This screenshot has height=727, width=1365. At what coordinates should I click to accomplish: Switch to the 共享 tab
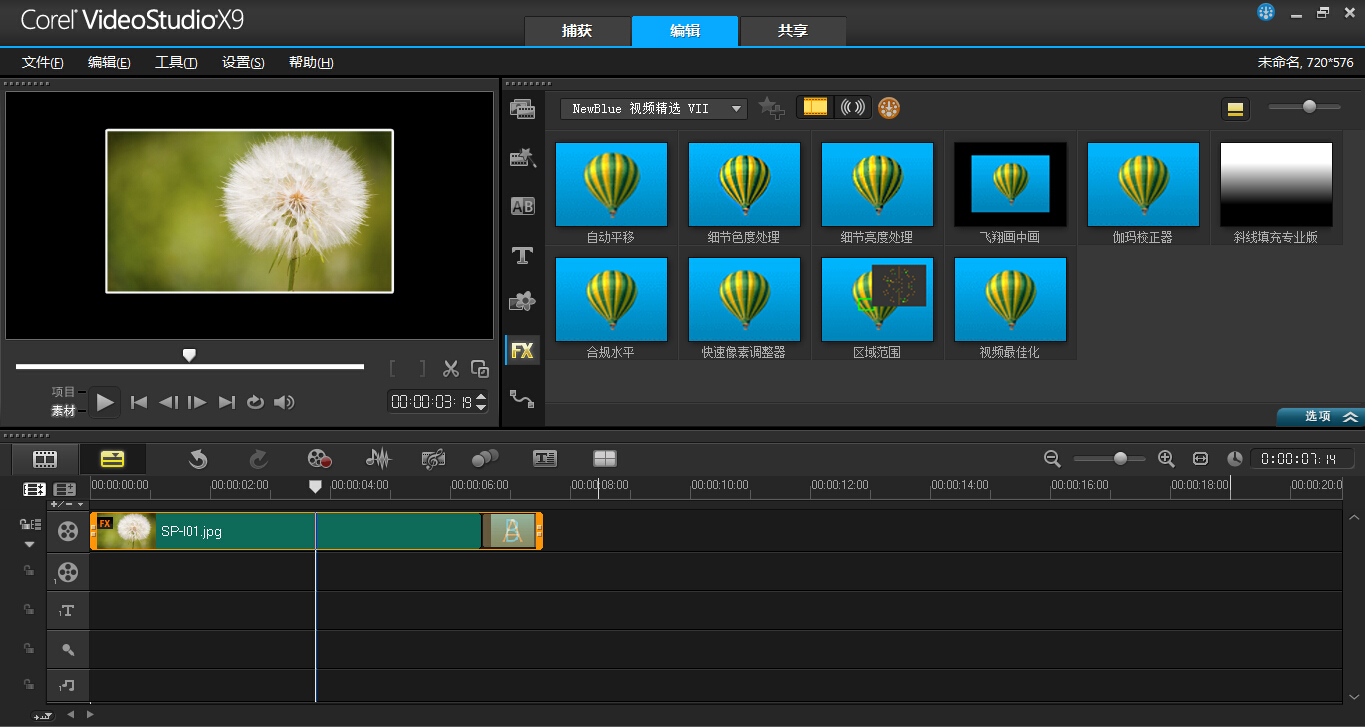tap(793, 31)
